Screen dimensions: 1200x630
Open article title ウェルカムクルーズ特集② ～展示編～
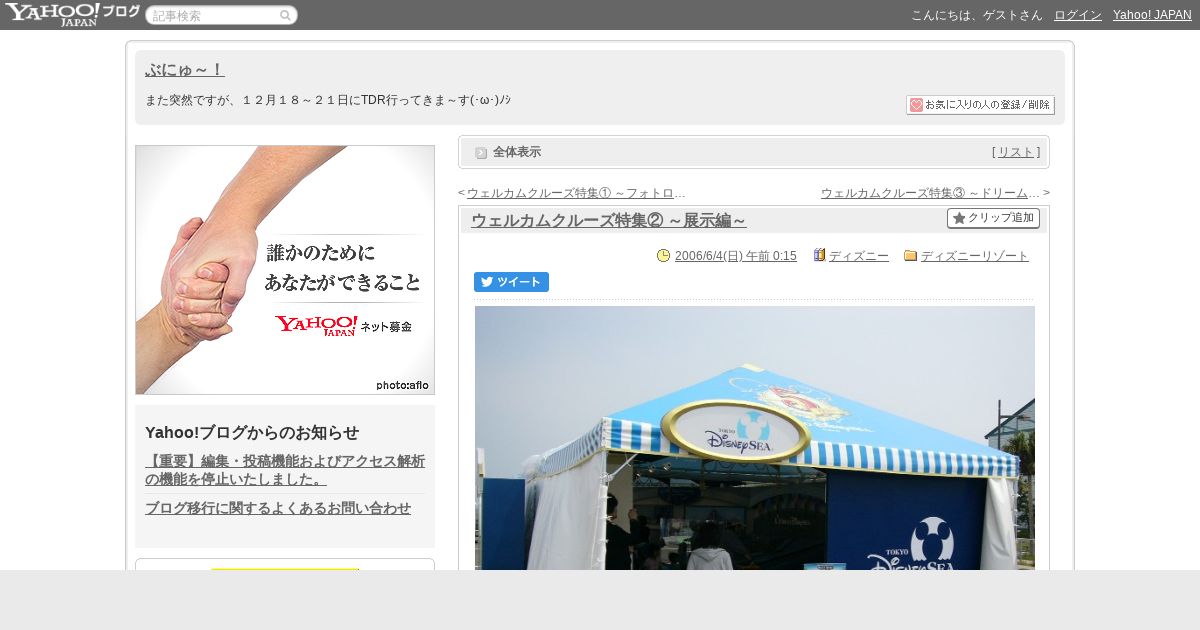[608, 220]
